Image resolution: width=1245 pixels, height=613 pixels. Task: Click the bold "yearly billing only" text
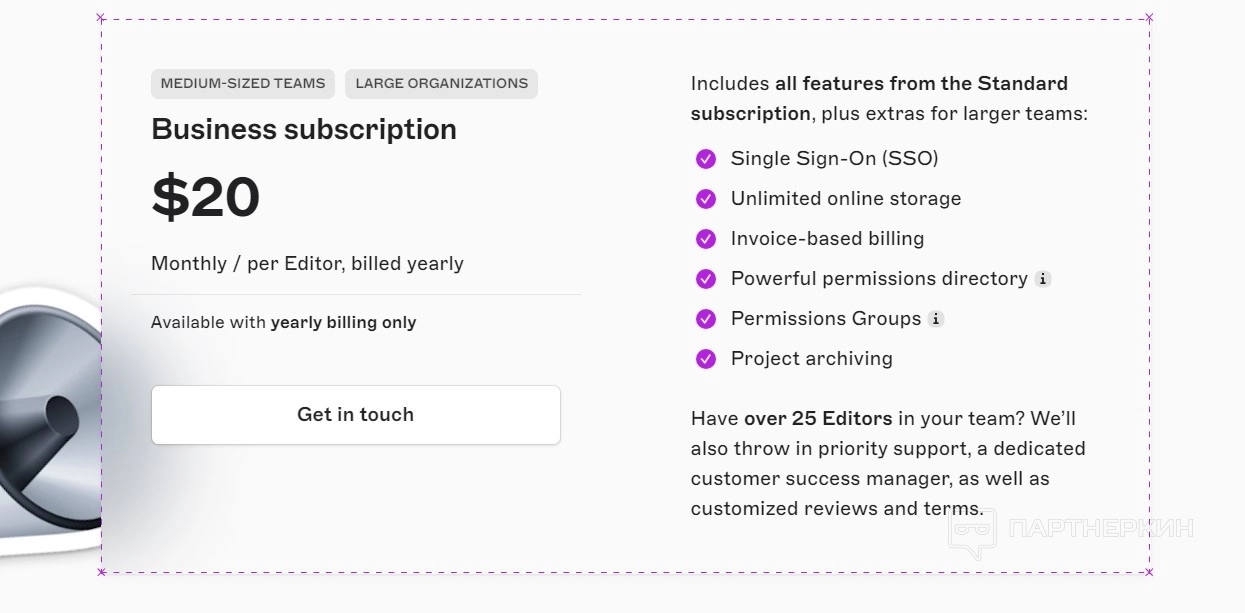click(x=343, y=323)
